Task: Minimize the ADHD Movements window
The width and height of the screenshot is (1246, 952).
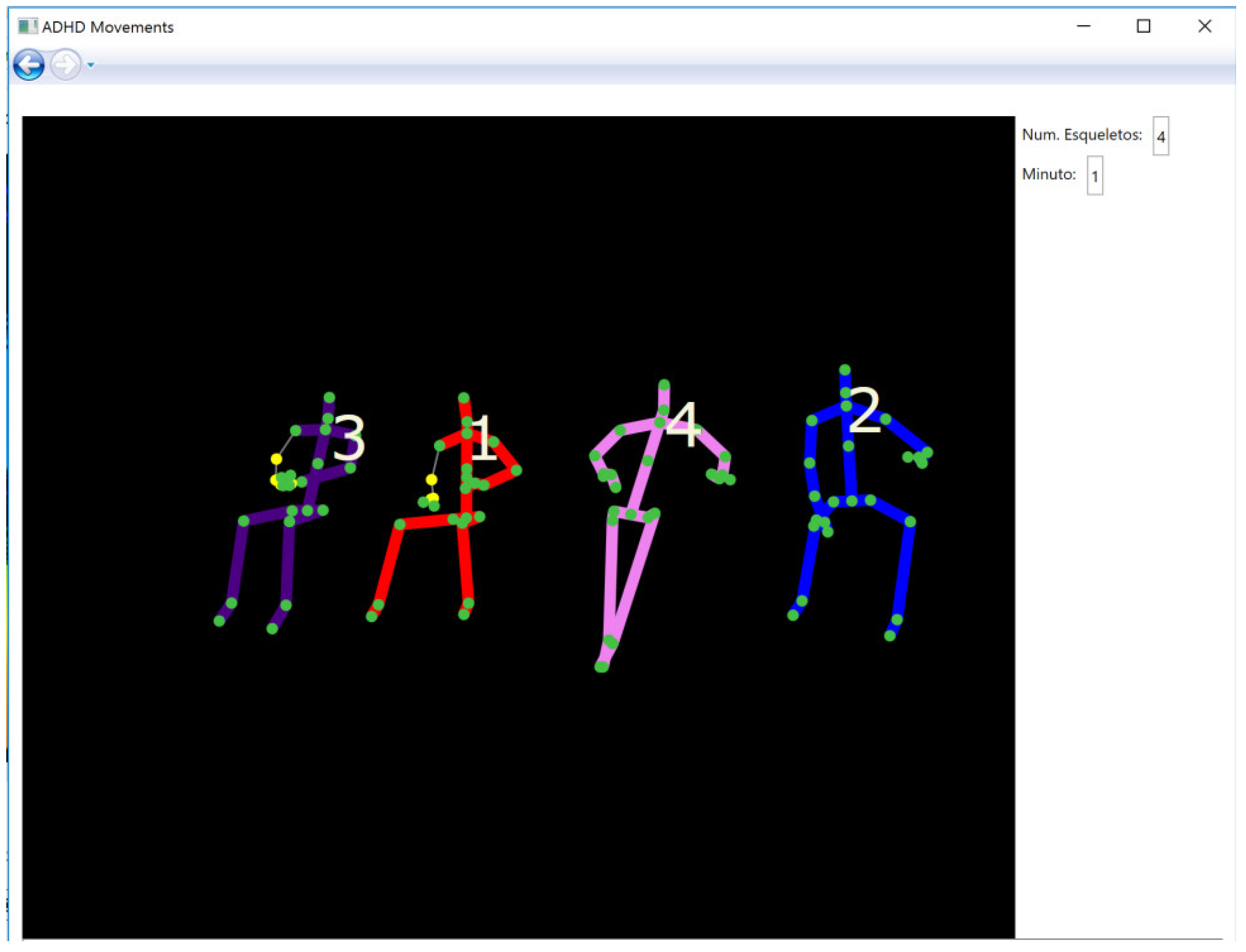Action: (x=1083, y=26)
